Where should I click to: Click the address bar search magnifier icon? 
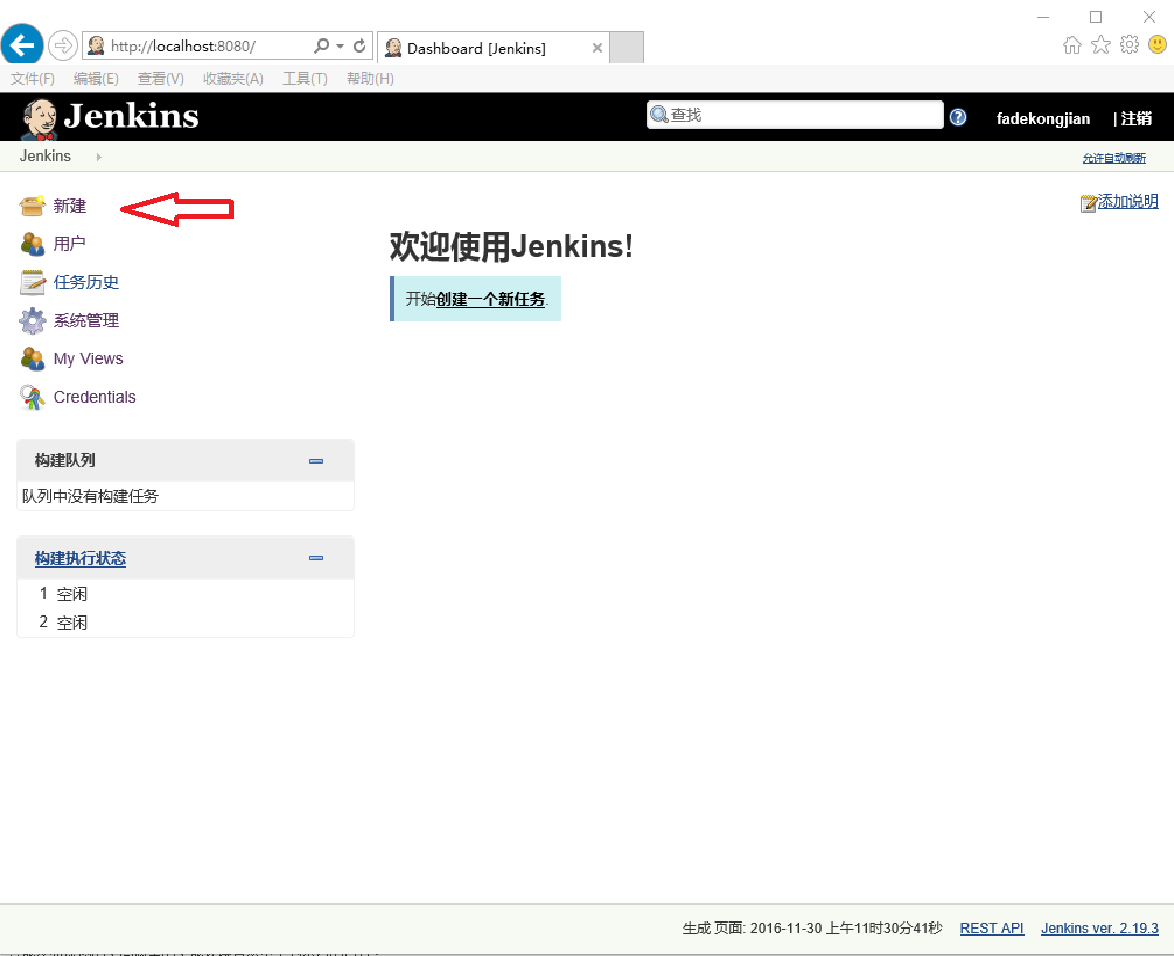(321, 46)
